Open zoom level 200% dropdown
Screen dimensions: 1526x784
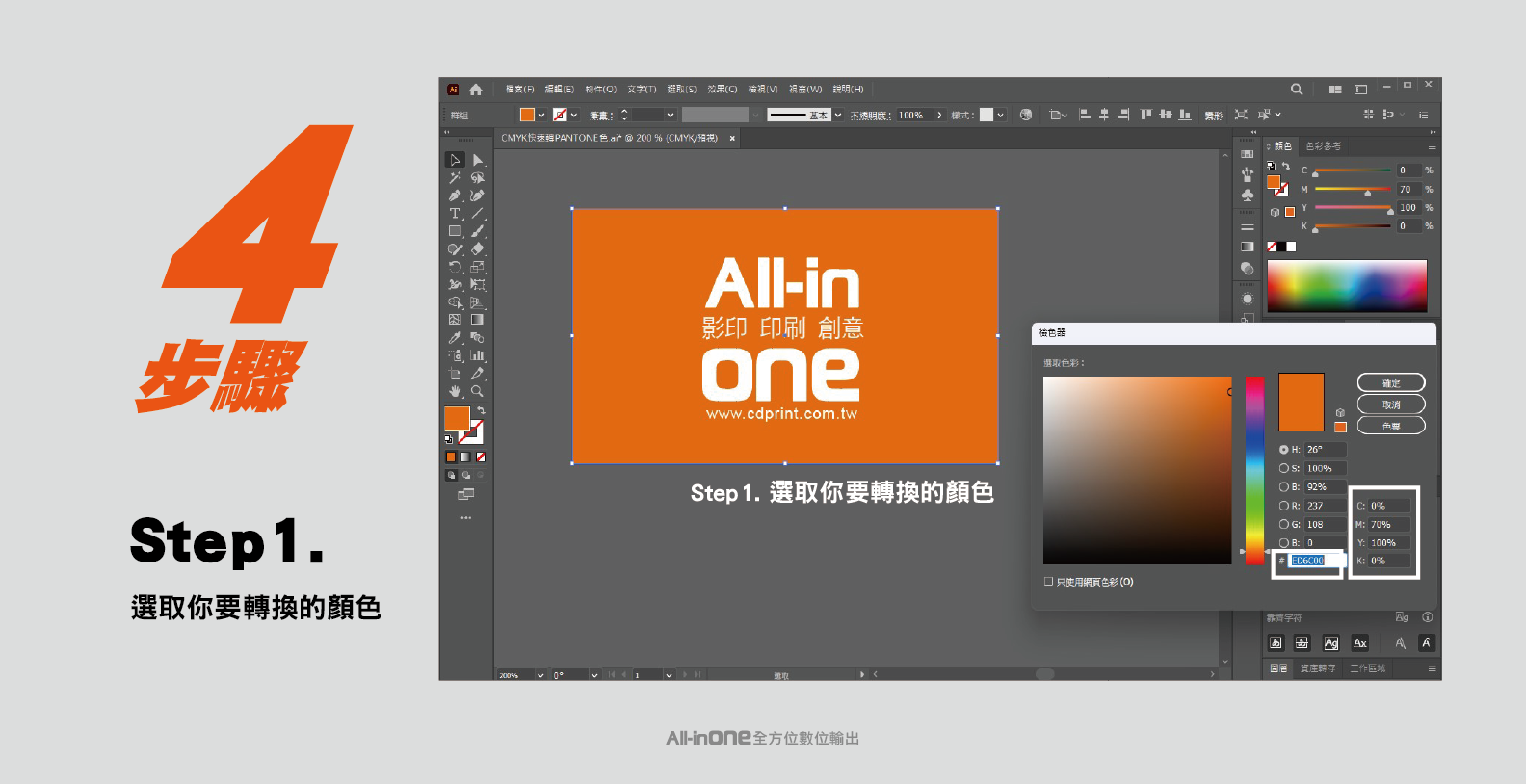point(540,675)
